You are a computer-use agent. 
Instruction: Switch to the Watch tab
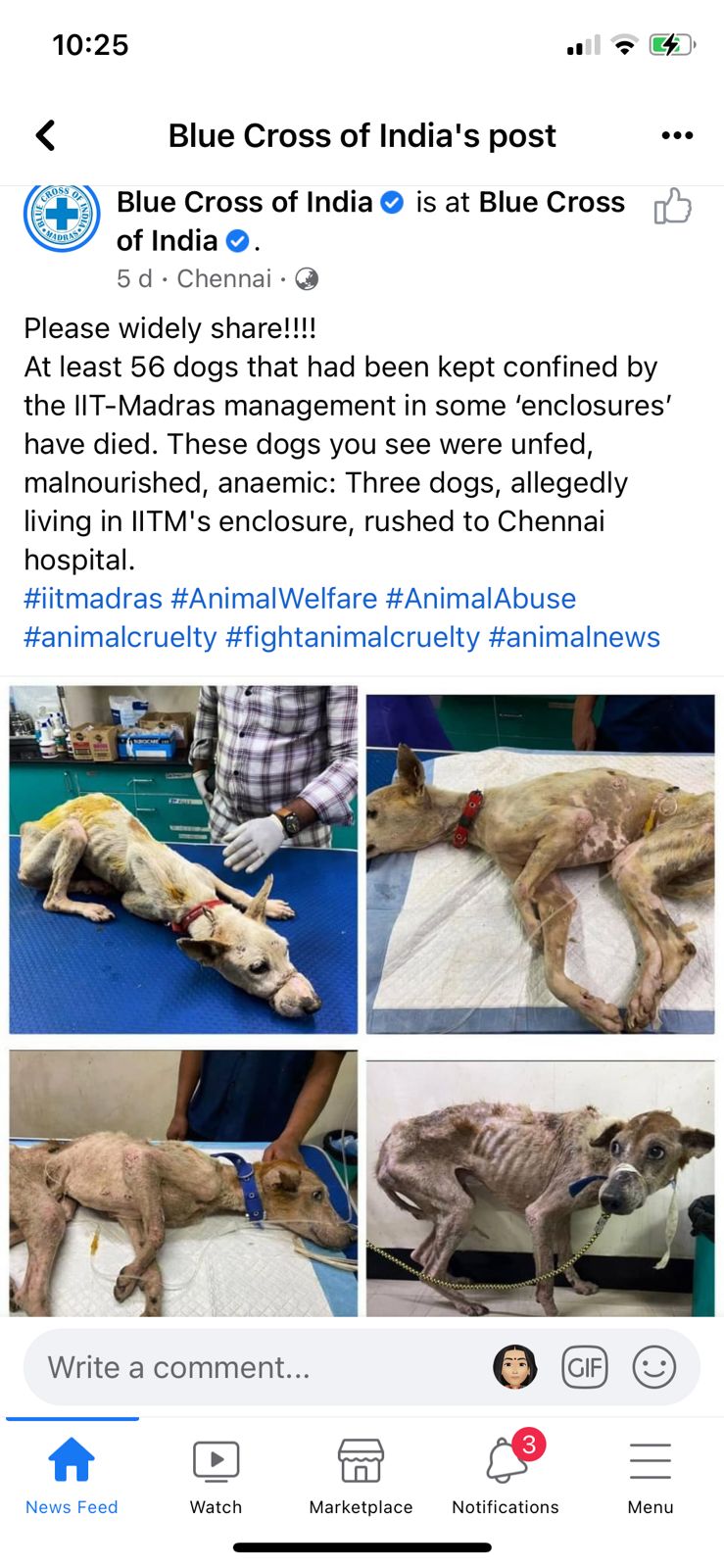point(217,1474)
